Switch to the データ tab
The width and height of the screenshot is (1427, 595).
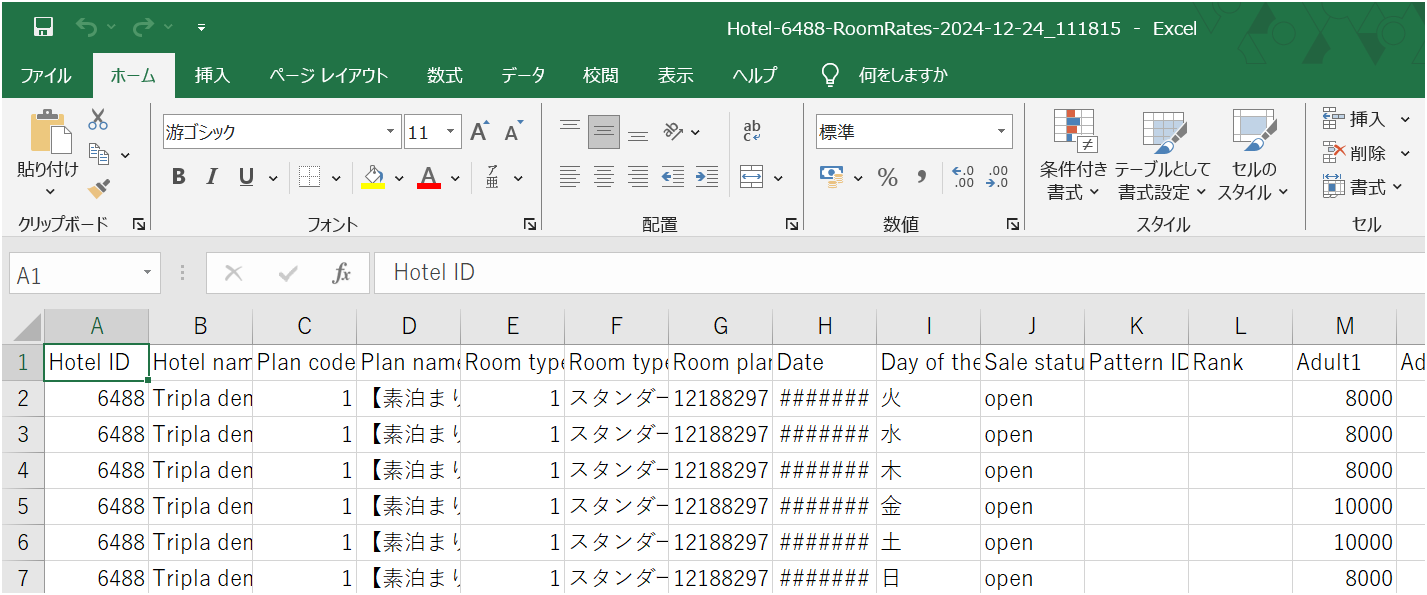[x=523, y=76]
